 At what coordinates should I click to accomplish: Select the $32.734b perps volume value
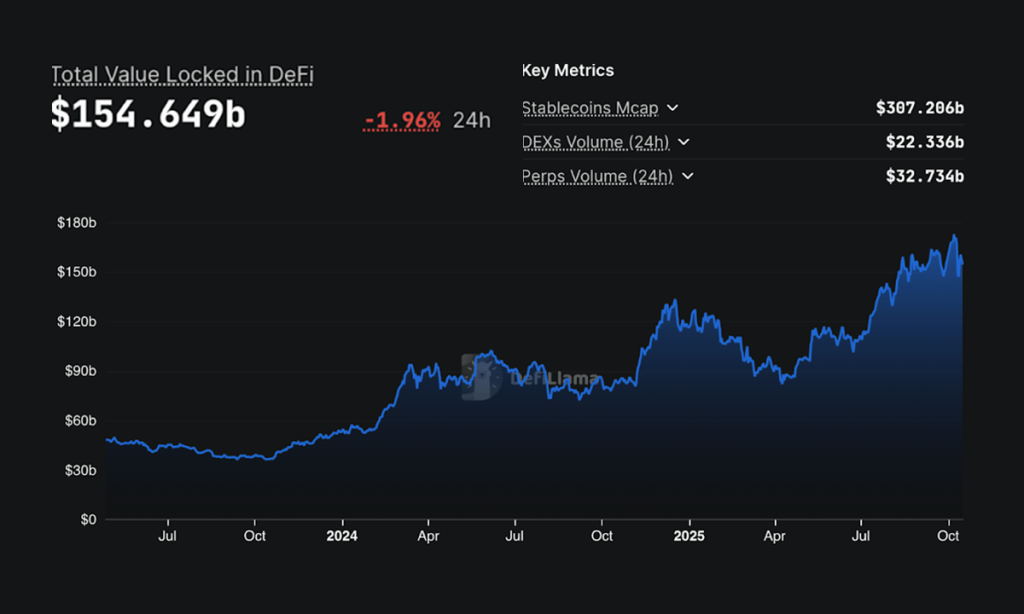(x=925, y=176)
